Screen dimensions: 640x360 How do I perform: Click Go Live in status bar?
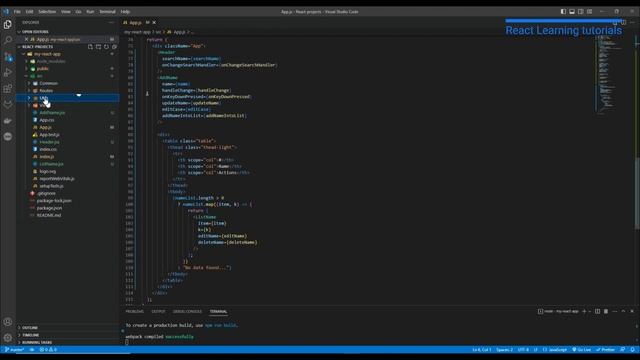582,350
